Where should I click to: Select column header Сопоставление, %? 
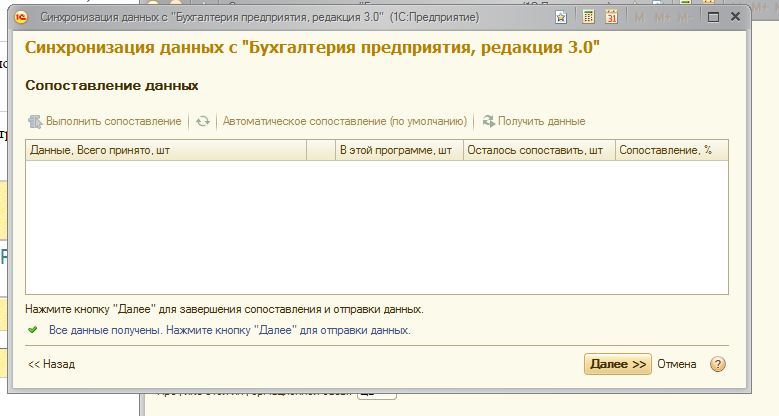[x=672, y=150]
